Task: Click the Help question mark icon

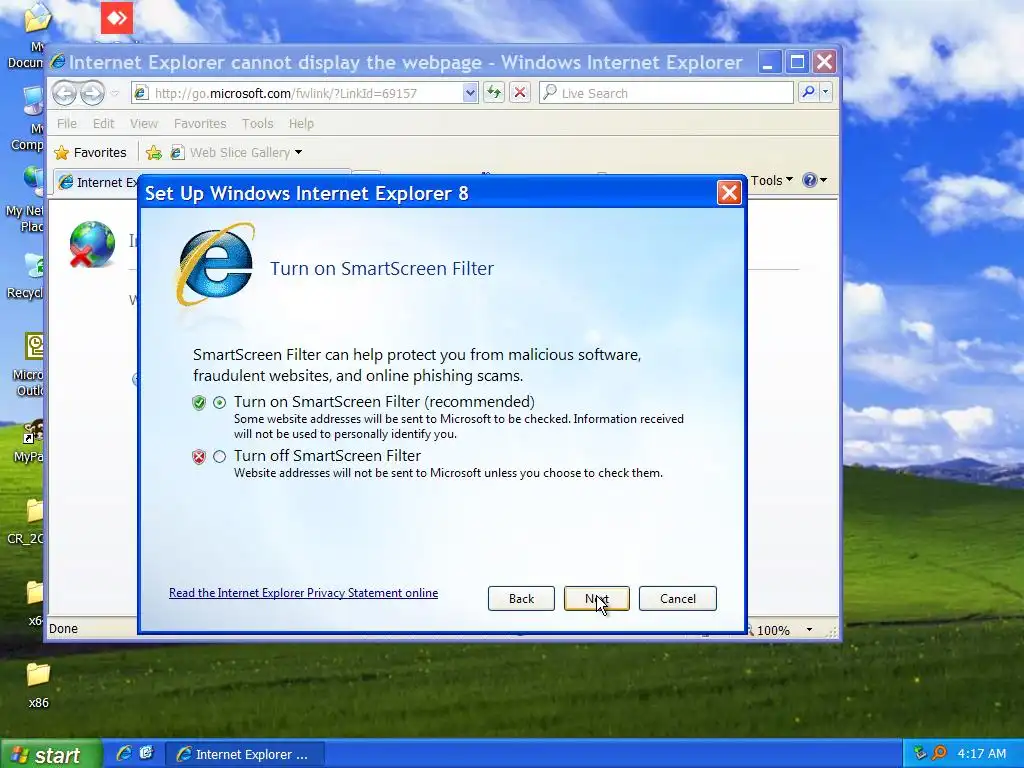Action: pyautogui.click(x=809, y=180)
